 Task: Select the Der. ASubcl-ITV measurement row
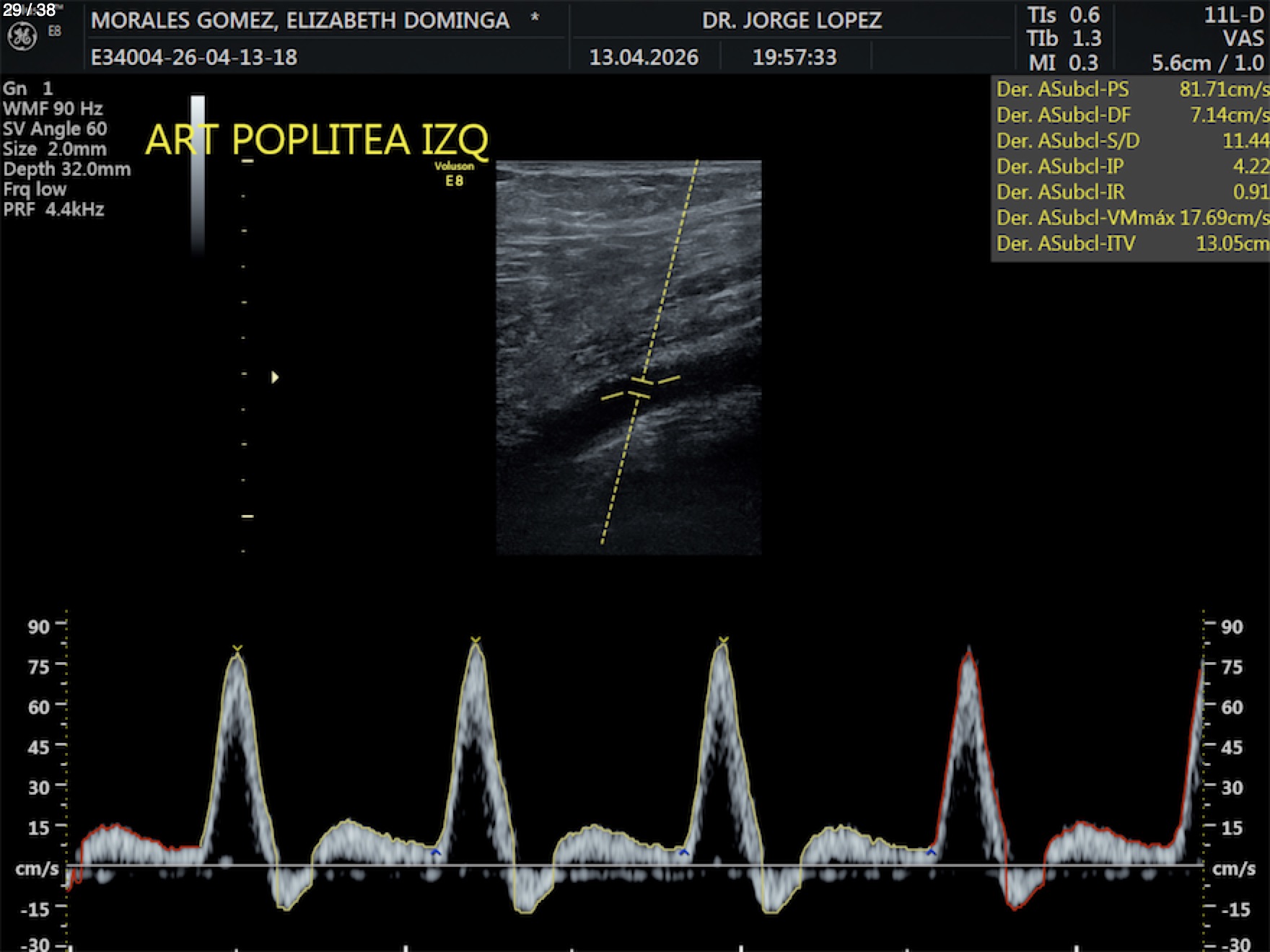(x=1131, y=244)
